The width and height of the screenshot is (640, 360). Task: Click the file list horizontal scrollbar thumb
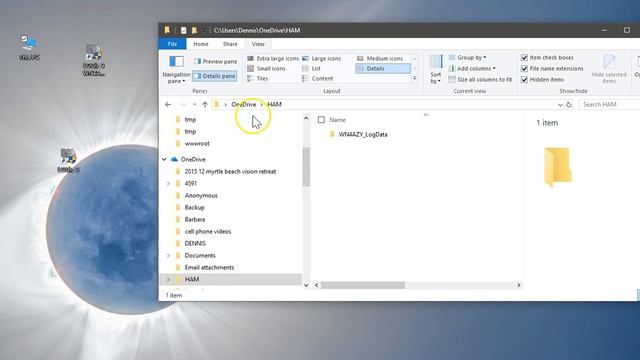pyautogui.click(x=362, y=285)
